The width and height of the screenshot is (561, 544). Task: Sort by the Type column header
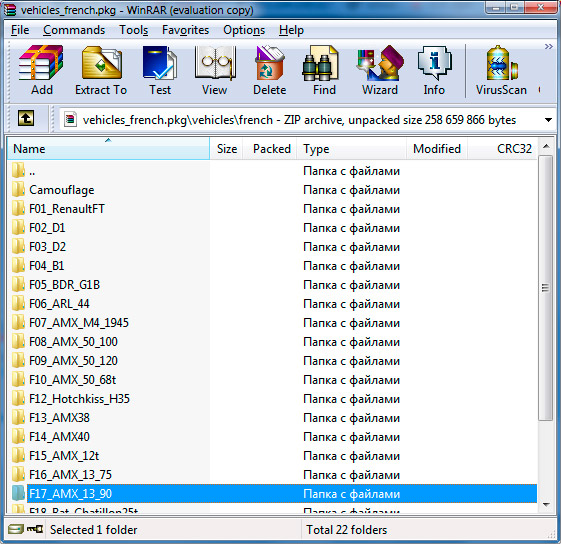point(352,149)
